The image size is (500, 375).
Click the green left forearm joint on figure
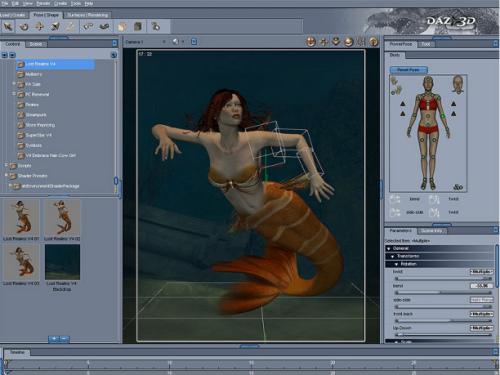point(443,116)
